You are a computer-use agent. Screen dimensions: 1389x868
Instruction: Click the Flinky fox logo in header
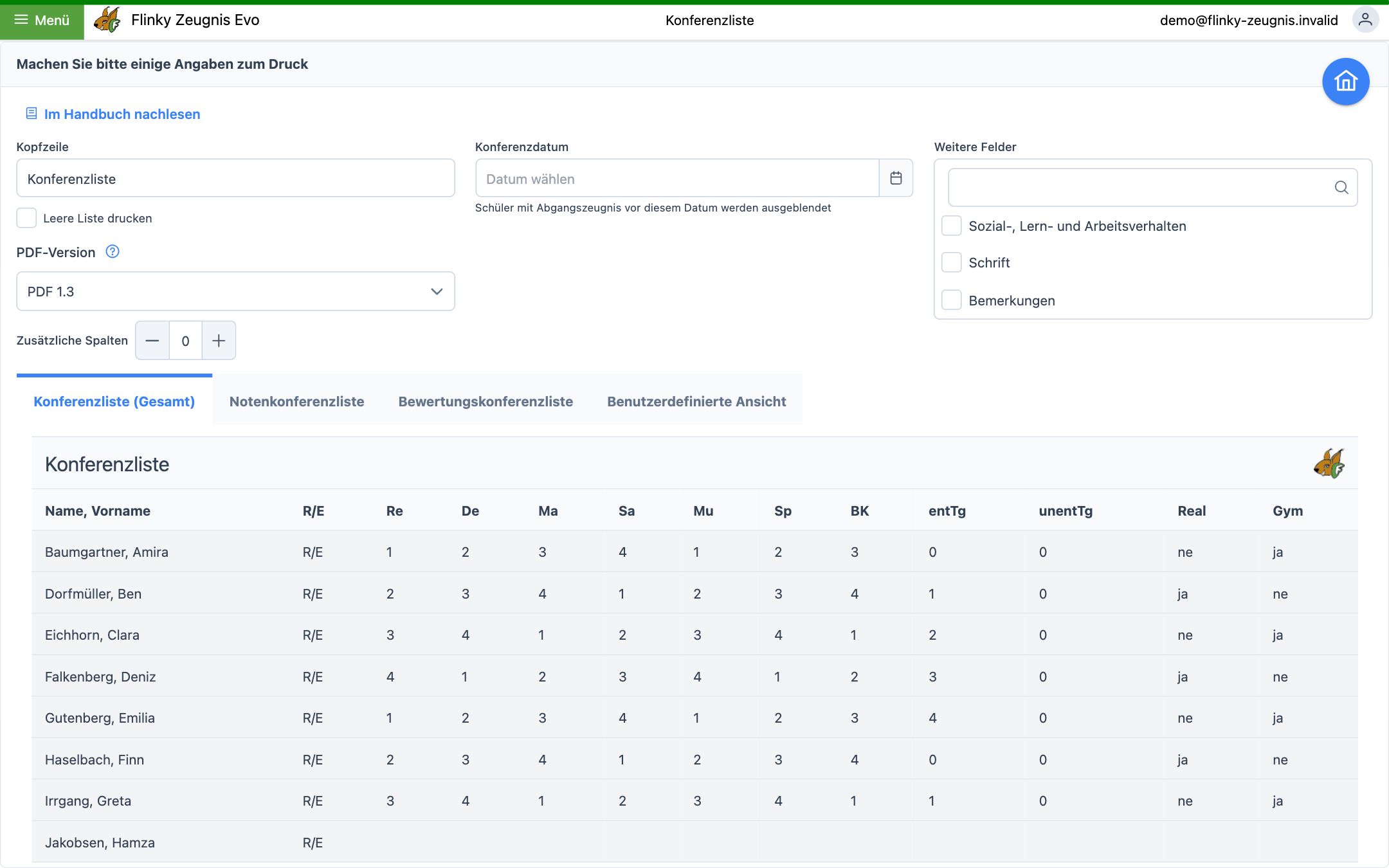[x=107, y=20]
